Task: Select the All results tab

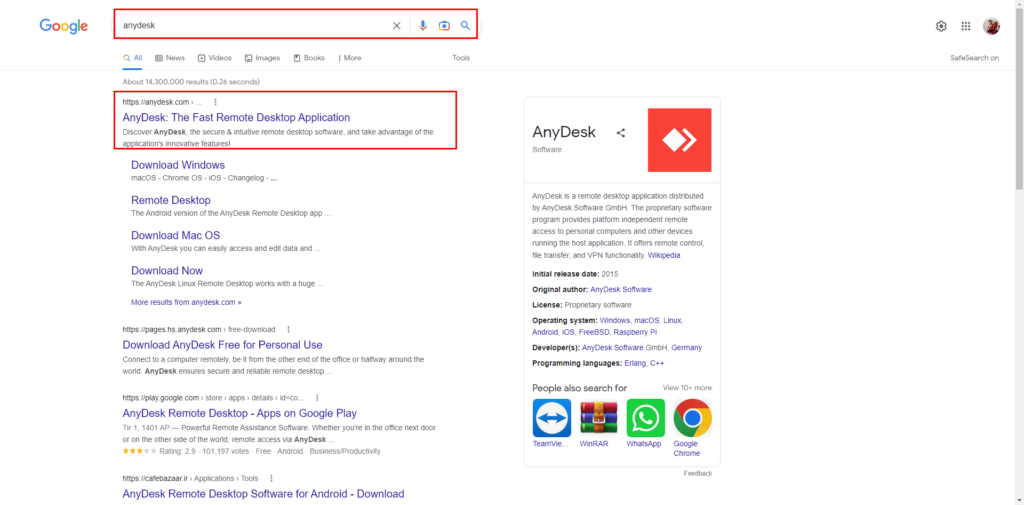Action: 133,58
